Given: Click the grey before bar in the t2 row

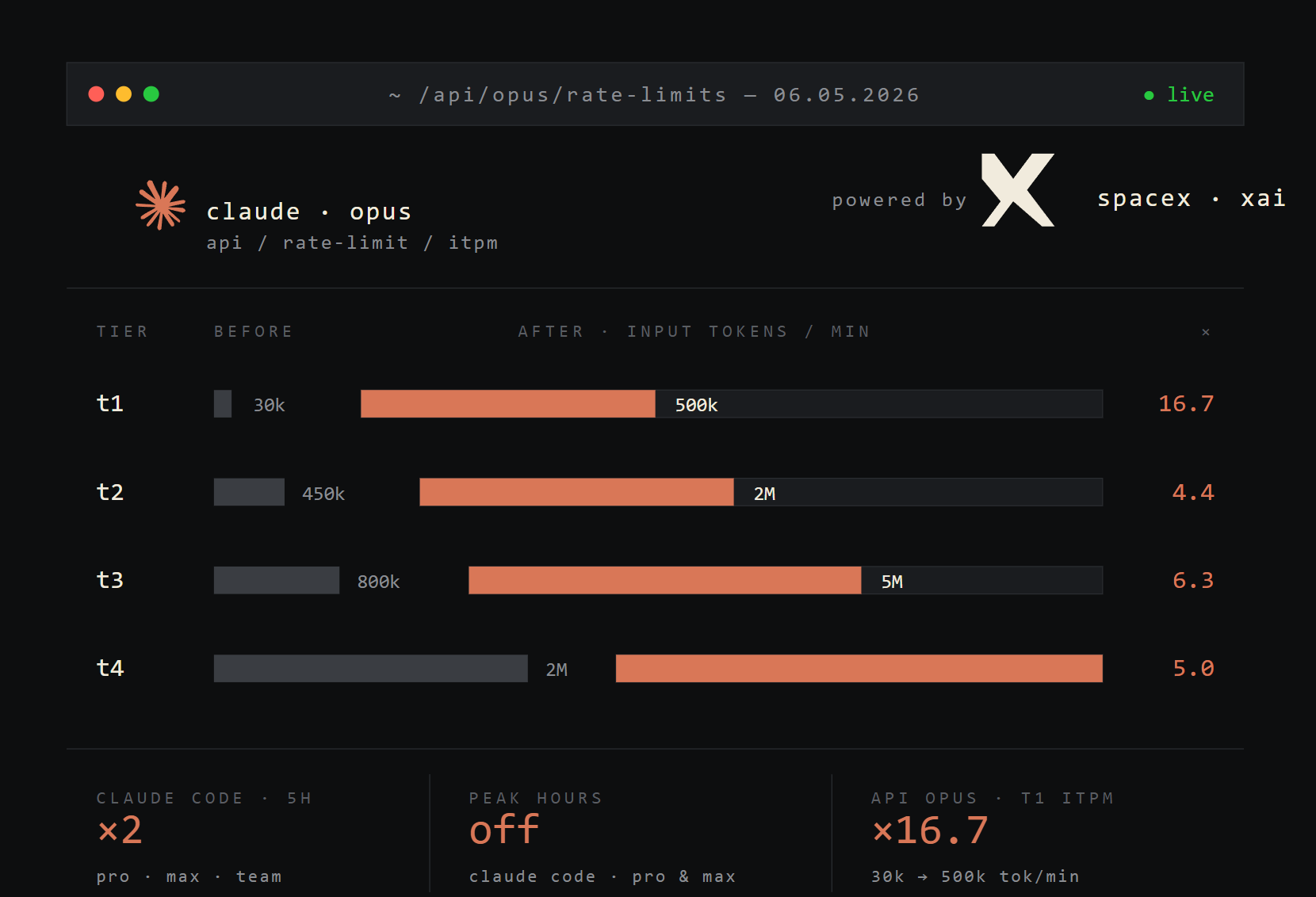Looking at the screenshot, I should point(249,492).
